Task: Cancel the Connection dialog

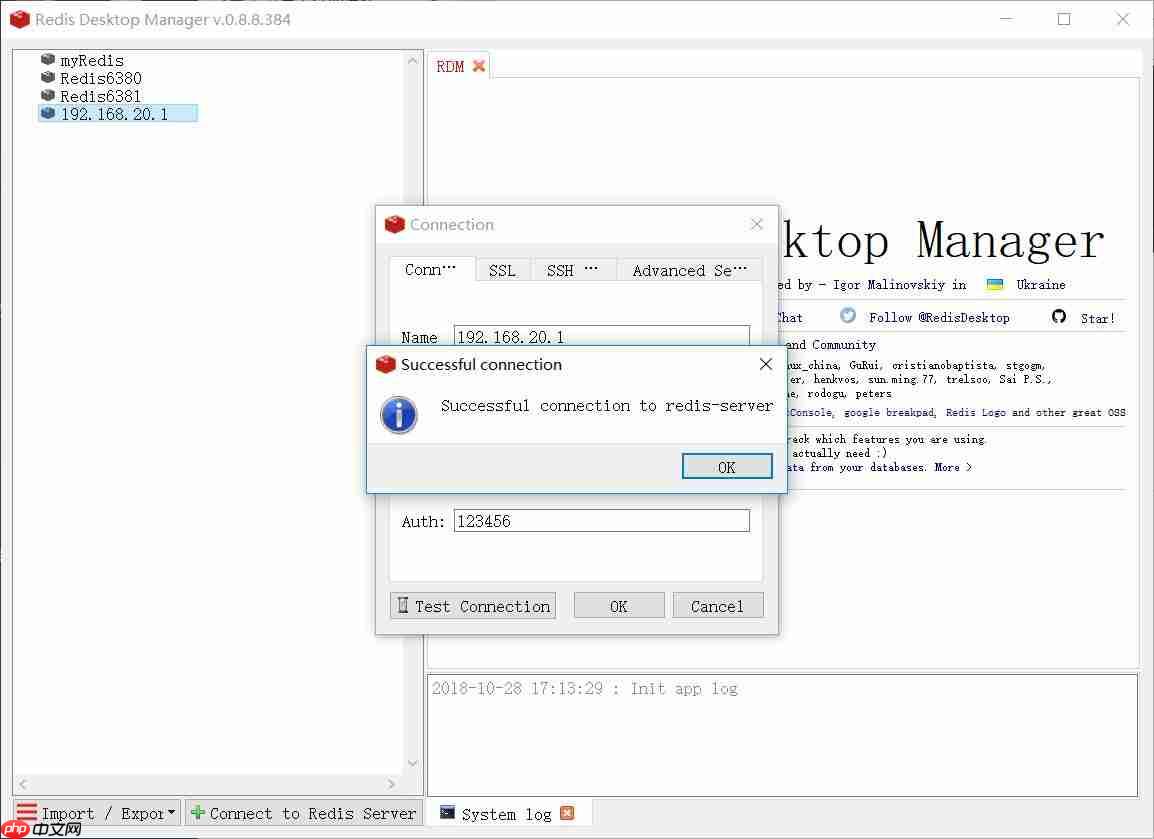Action: click(x=718, y=606)
